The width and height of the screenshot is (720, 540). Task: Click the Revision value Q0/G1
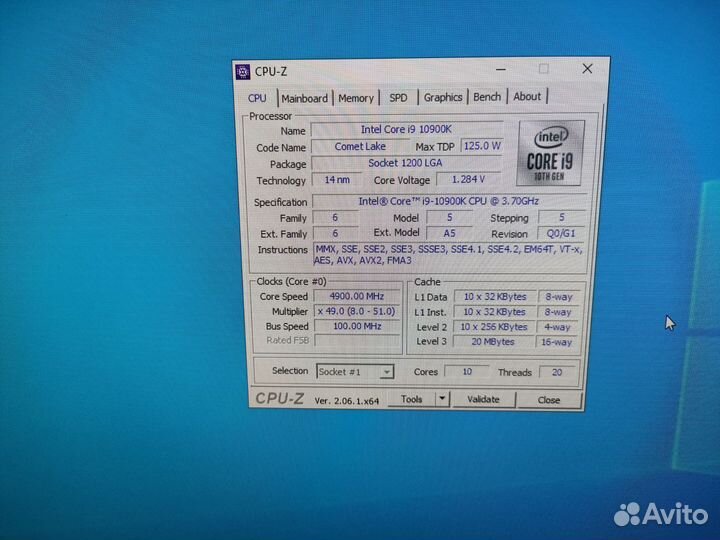point(561,233)
